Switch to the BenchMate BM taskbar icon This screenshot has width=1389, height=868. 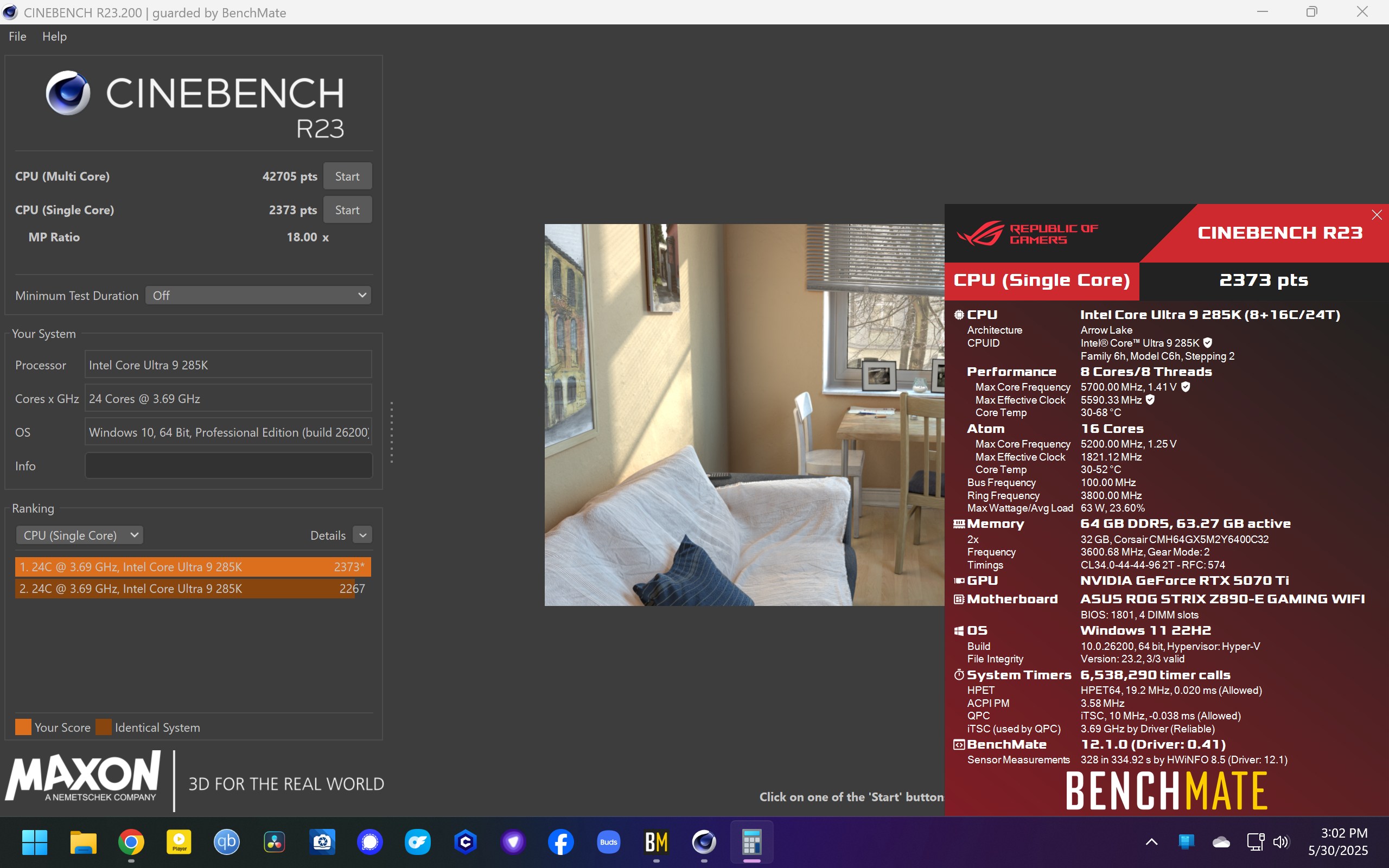[x=656, y=842]
